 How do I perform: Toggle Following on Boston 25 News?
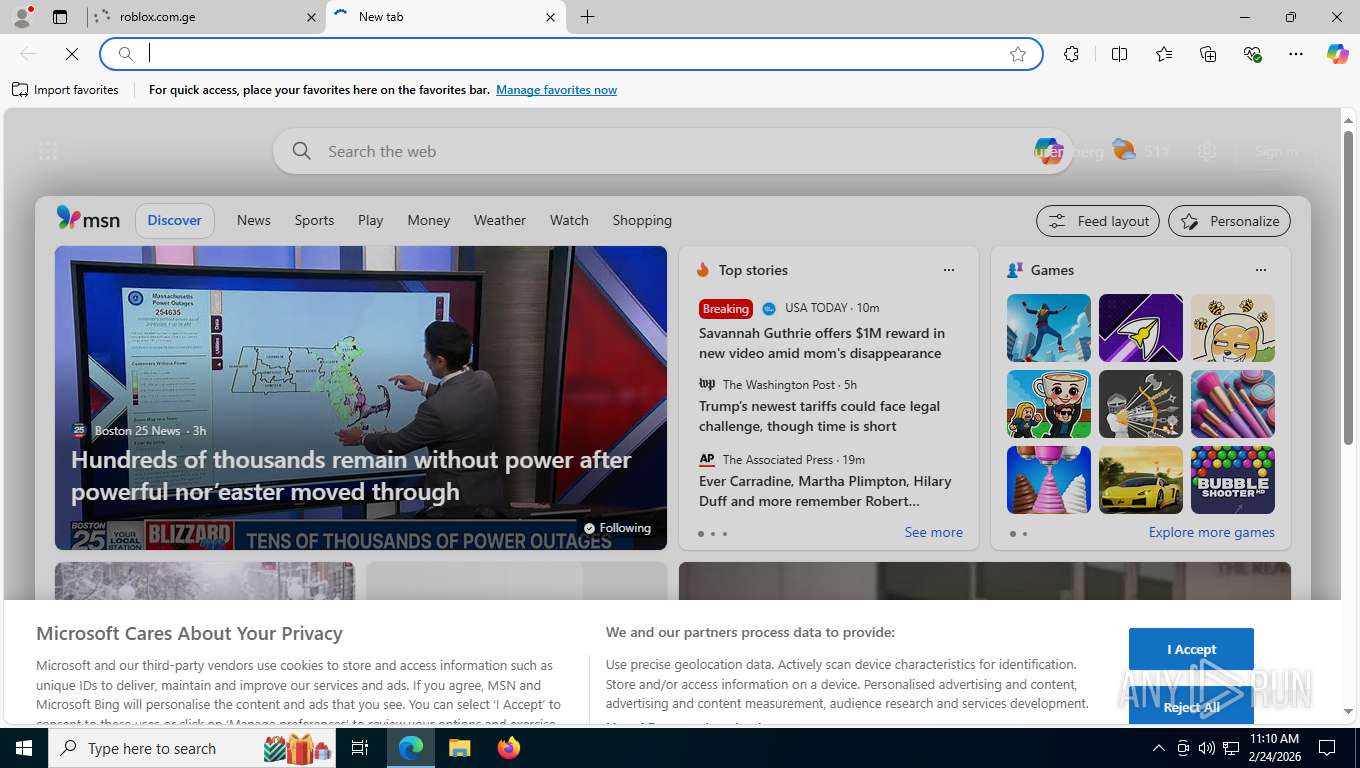pyautogui.click(x=617, y=528)
